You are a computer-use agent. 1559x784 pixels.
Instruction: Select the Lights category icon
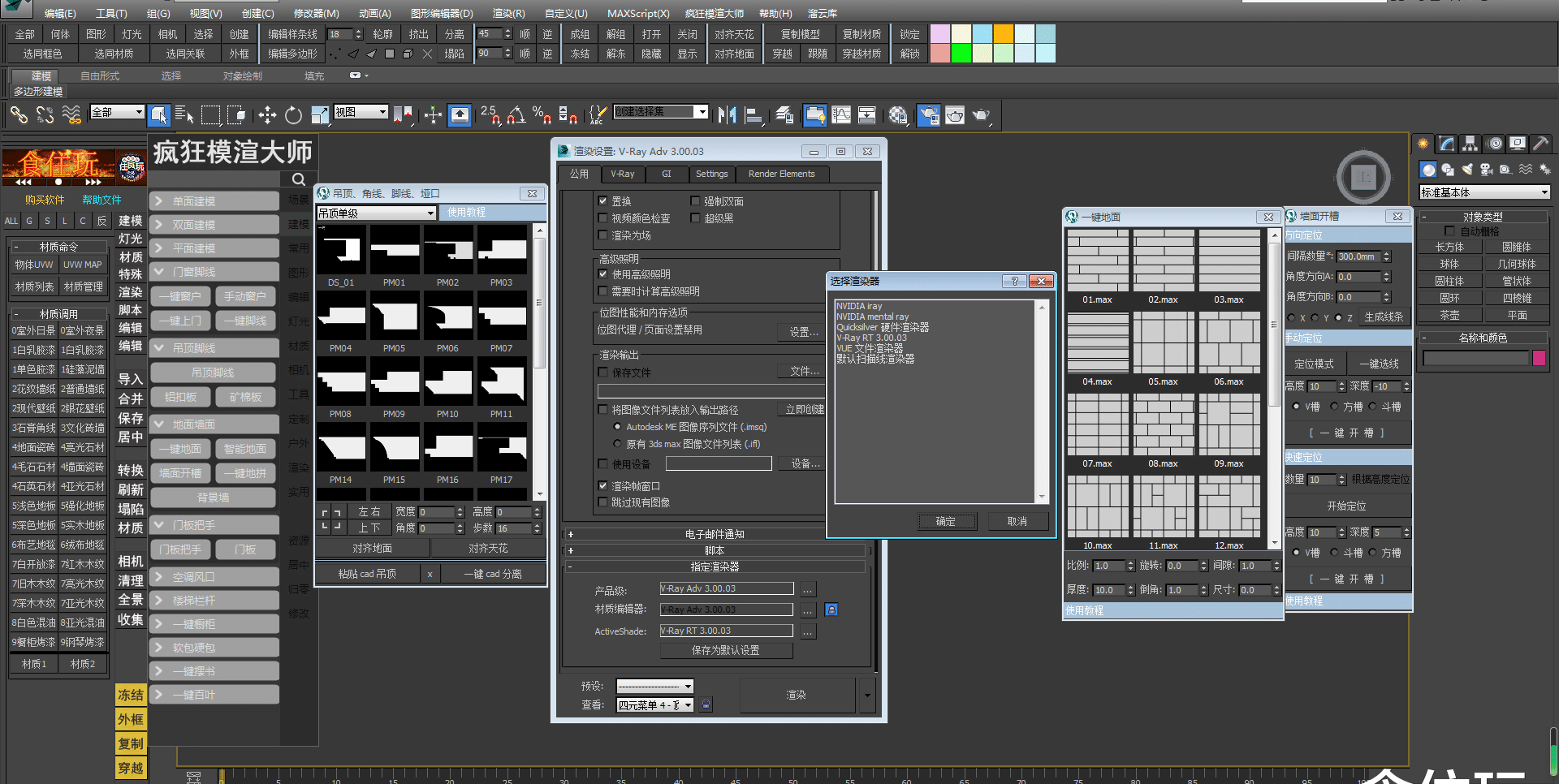click(1466, 169)
